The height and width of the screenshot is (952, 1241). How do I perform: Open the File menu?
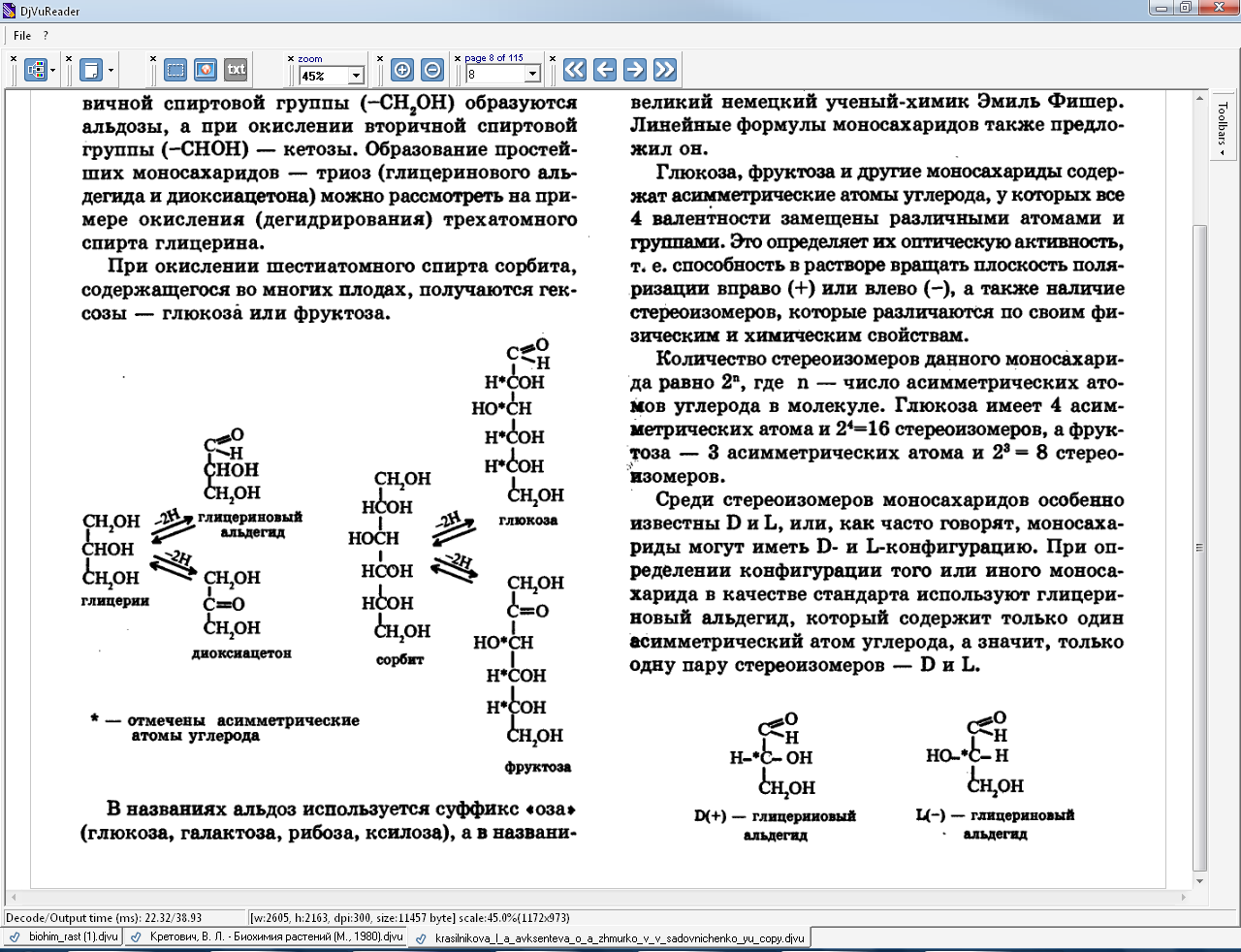coord(22,36)
